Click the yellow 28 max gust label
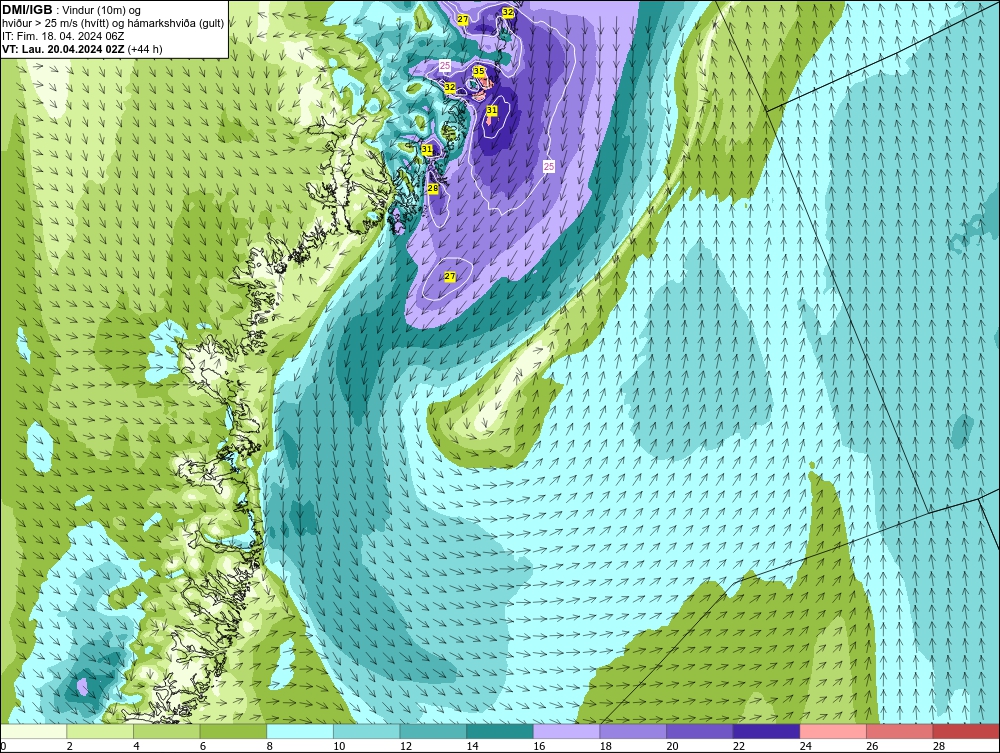 coord(432,189)
